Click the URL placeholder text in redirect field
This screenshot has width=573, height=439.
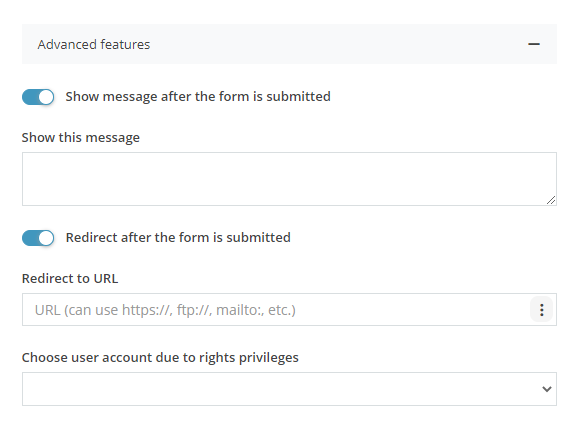point(165,310)
